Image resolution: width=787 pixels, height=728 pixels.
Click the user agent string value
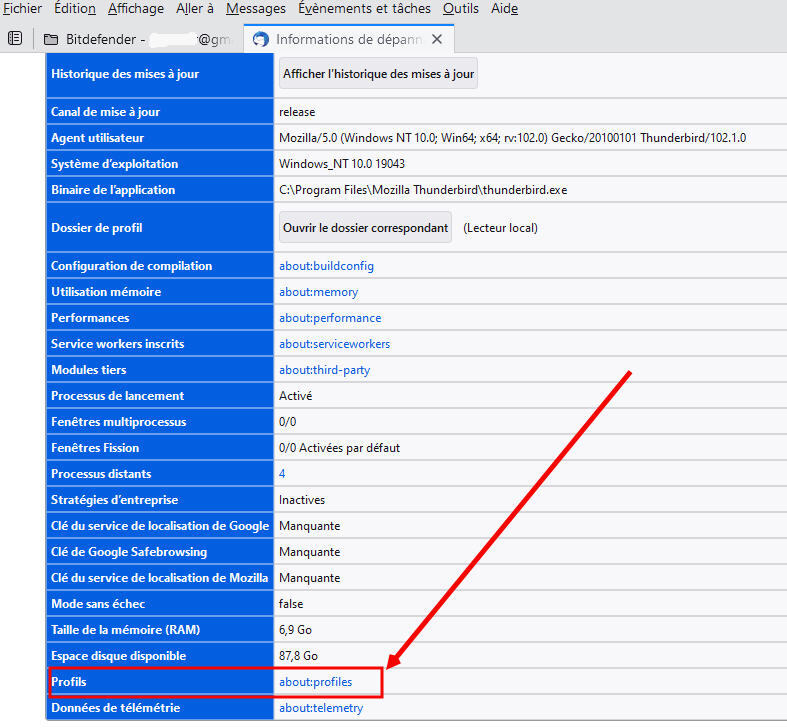[x=512, y=138]
